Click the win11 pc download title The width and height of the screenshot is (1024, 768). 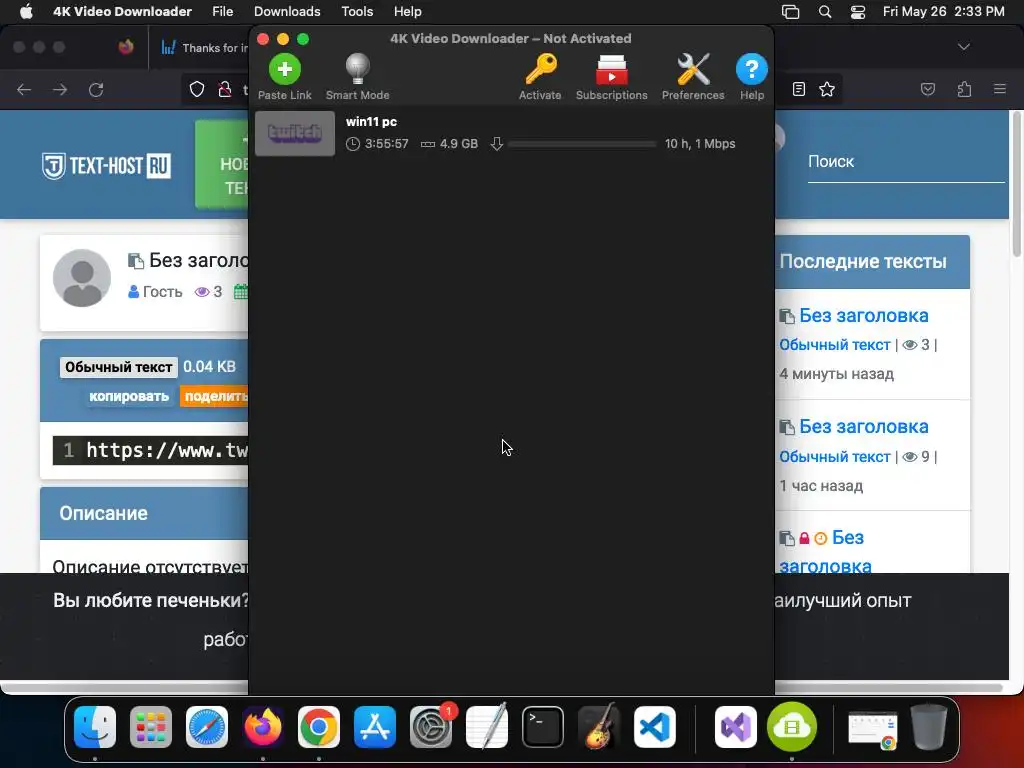click(371, 121)
